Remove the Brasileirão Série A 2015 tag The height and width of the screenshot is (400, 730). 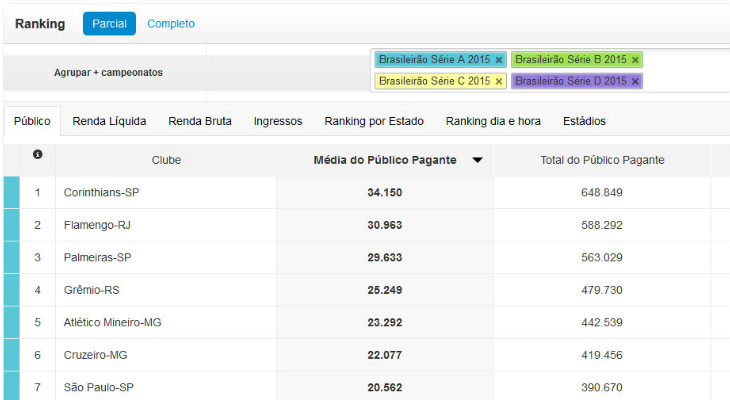point(499,60)
